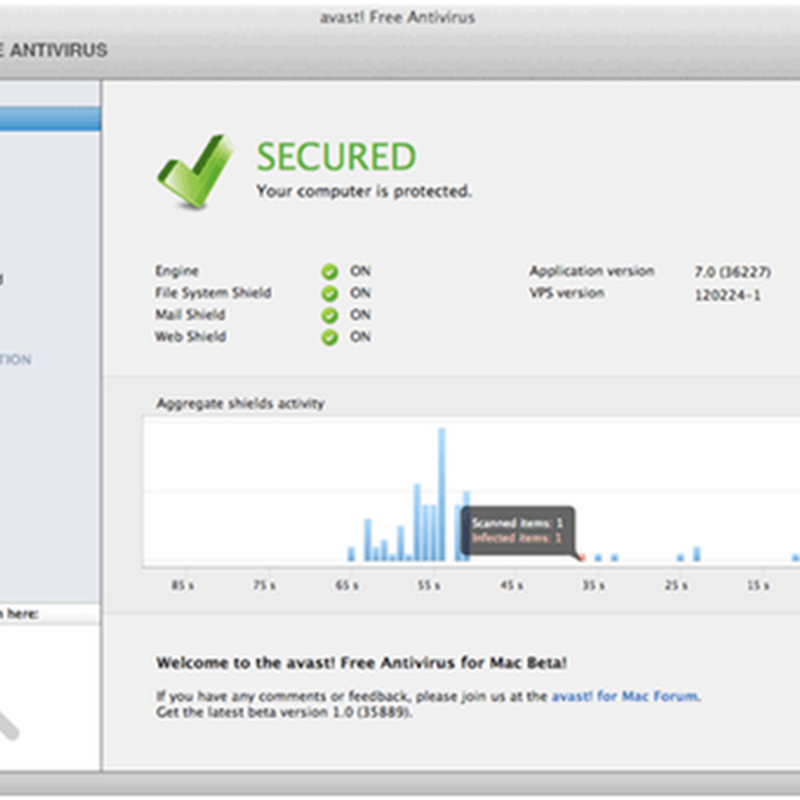Click the SECURED status heading
Image resolution: width=800 pixels, height=800 pixels.
click(x=336, y=157)
